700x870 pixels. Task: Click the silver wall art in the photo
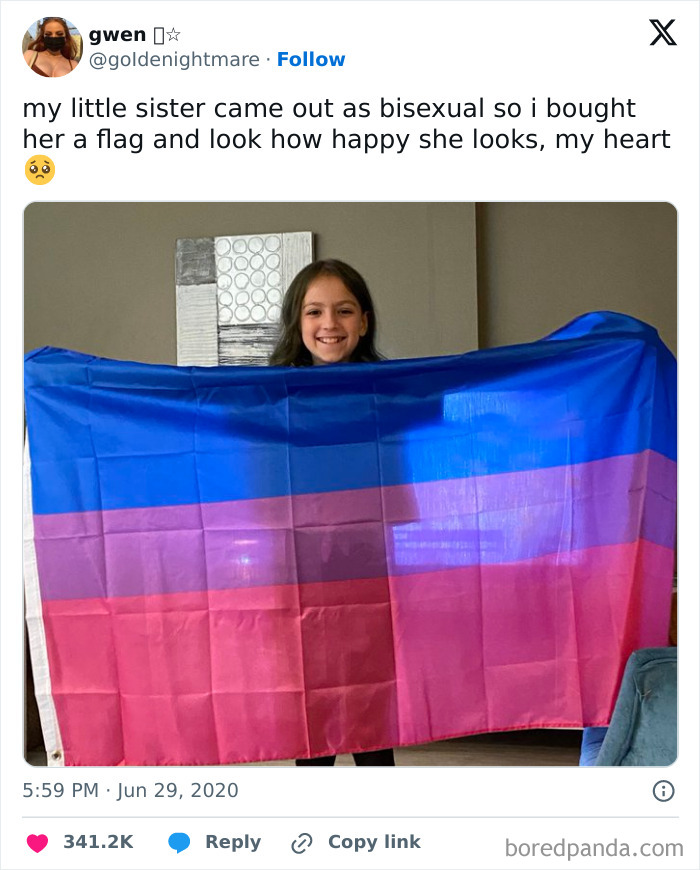coord(244,299)
